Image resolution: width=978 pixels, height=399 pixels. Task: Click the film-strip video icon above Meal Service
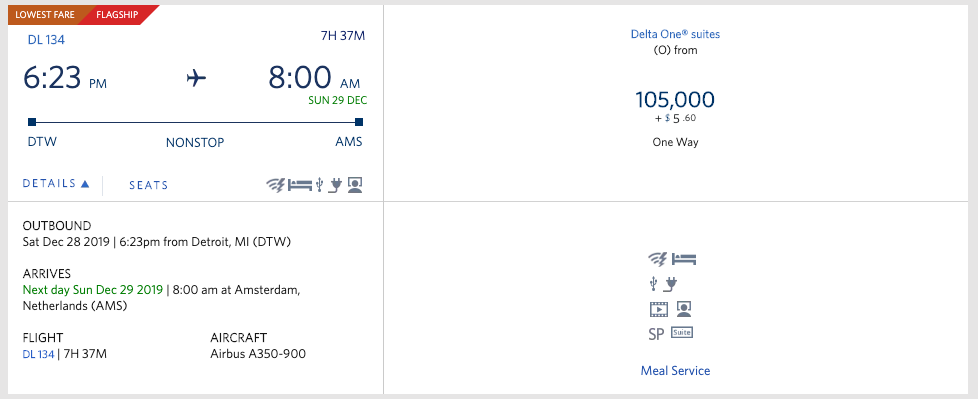(659, 309)
